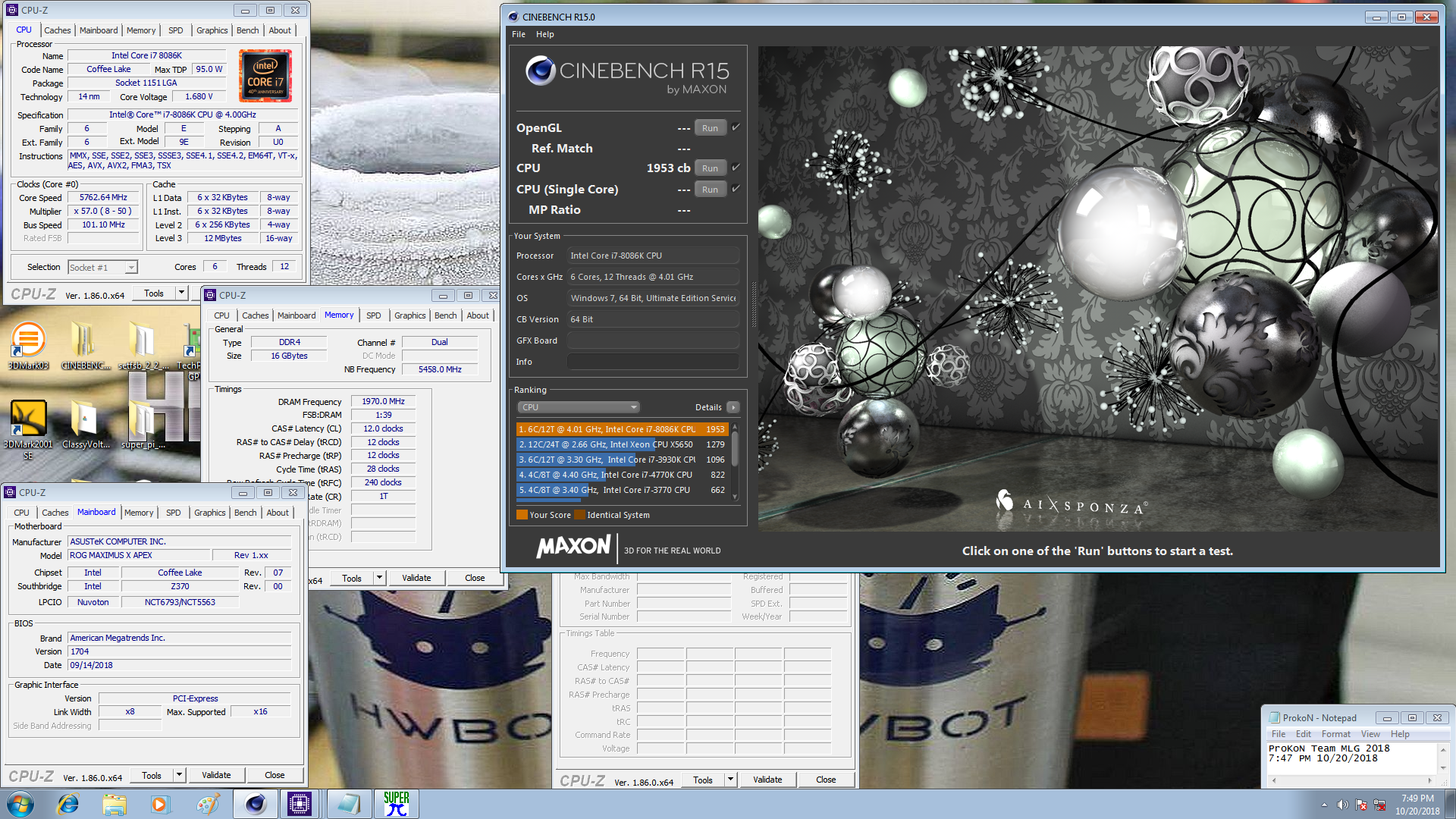Open the File menu in Cinebench
Viewport: 1456px width, 819px height.
(x=519, y=34)
